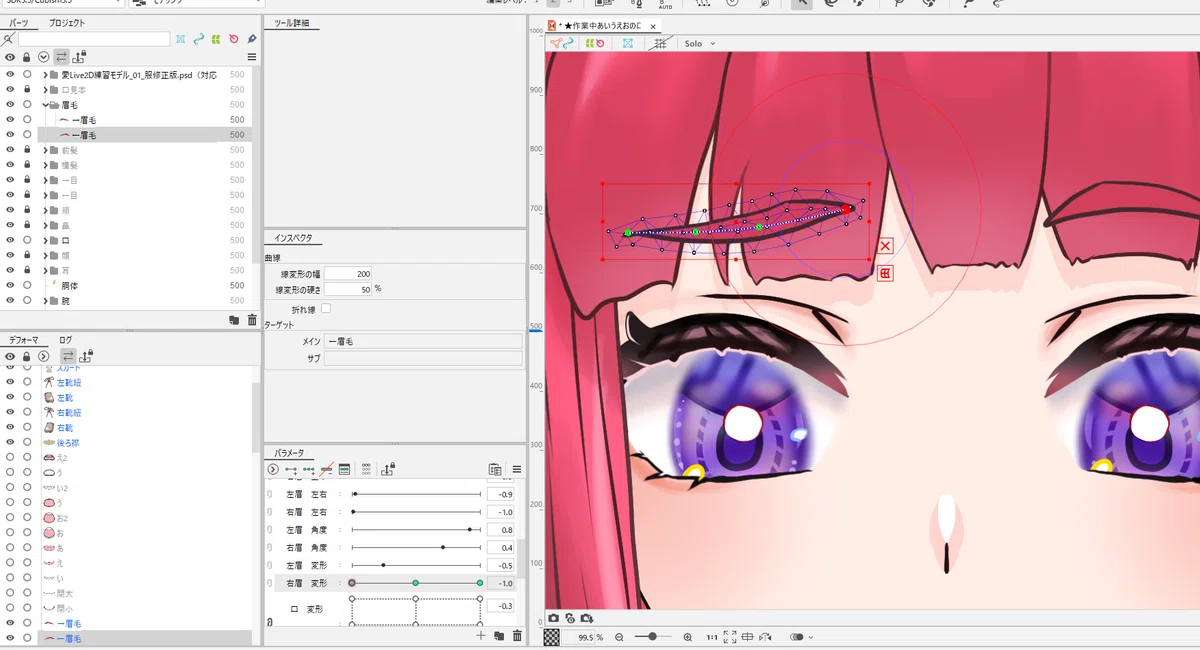Expand the psd model folder in Parts
The width and height of the screenshot is (1200, 650).
46,75
